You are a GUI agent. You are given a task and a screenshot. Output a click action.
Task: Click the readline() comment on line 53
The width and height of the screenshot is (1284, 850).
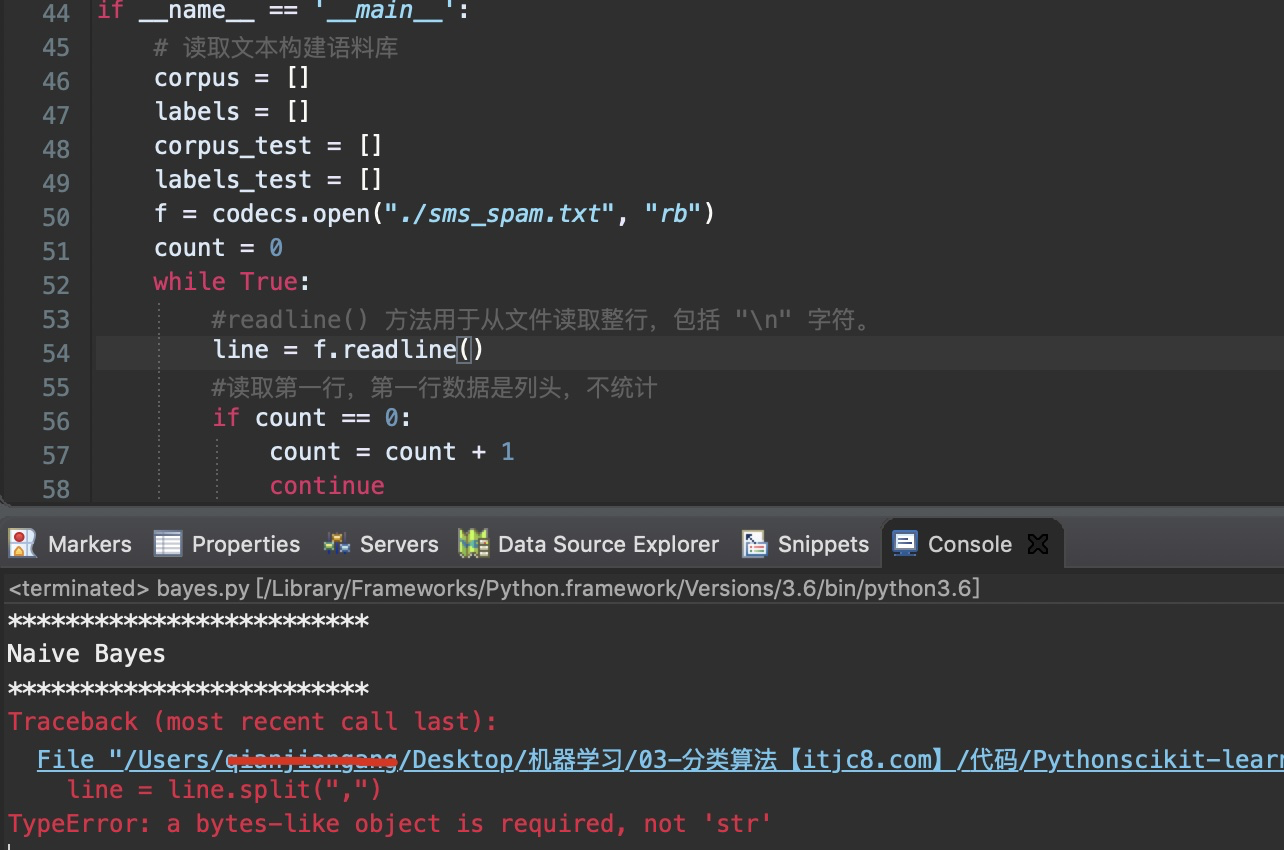tap(542, 320)
